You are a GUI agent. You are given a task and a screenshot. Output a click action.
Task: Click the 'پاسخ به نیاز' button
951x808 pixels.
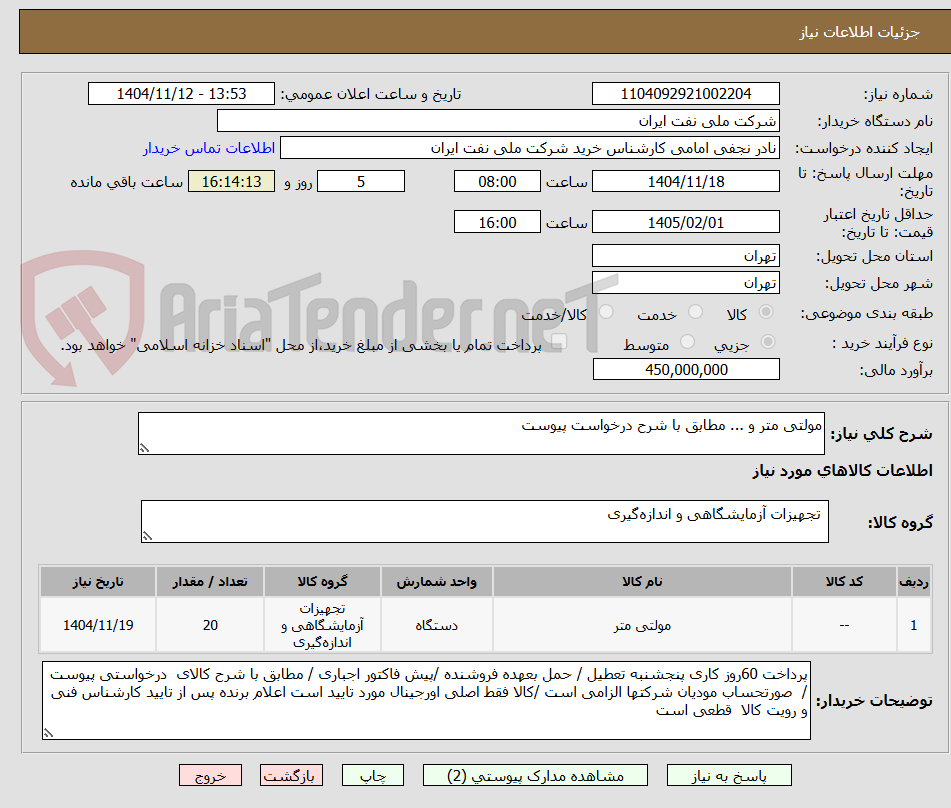pyautogui.click(x=729, y=775)
